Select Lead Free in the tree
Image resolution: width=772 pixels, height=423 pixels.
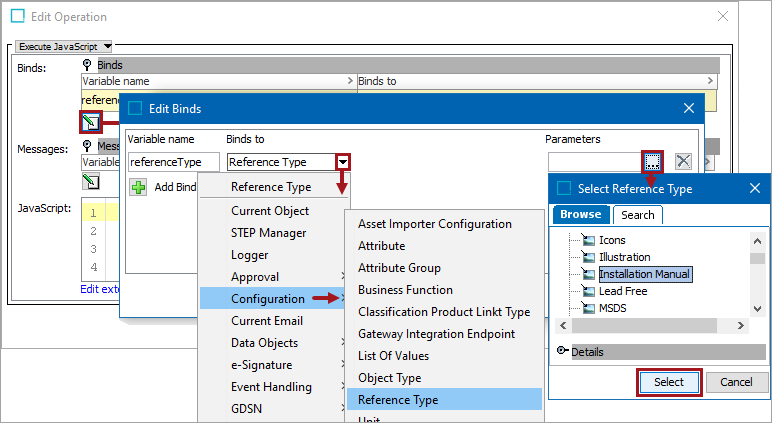623,291
